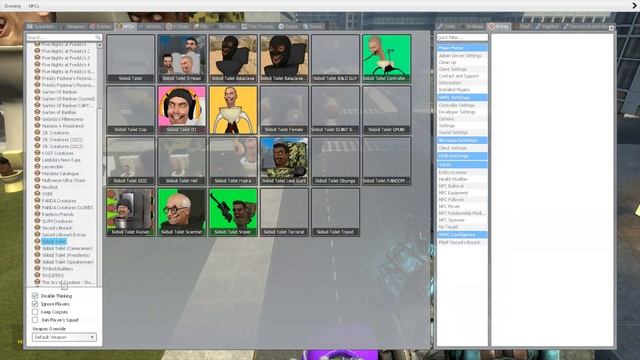Image resolution: width=640 pixels, height=360 pixels.
Task: Click the icon beside Skibidi Toilet (Cameramen)
Action: click(37, 248)
